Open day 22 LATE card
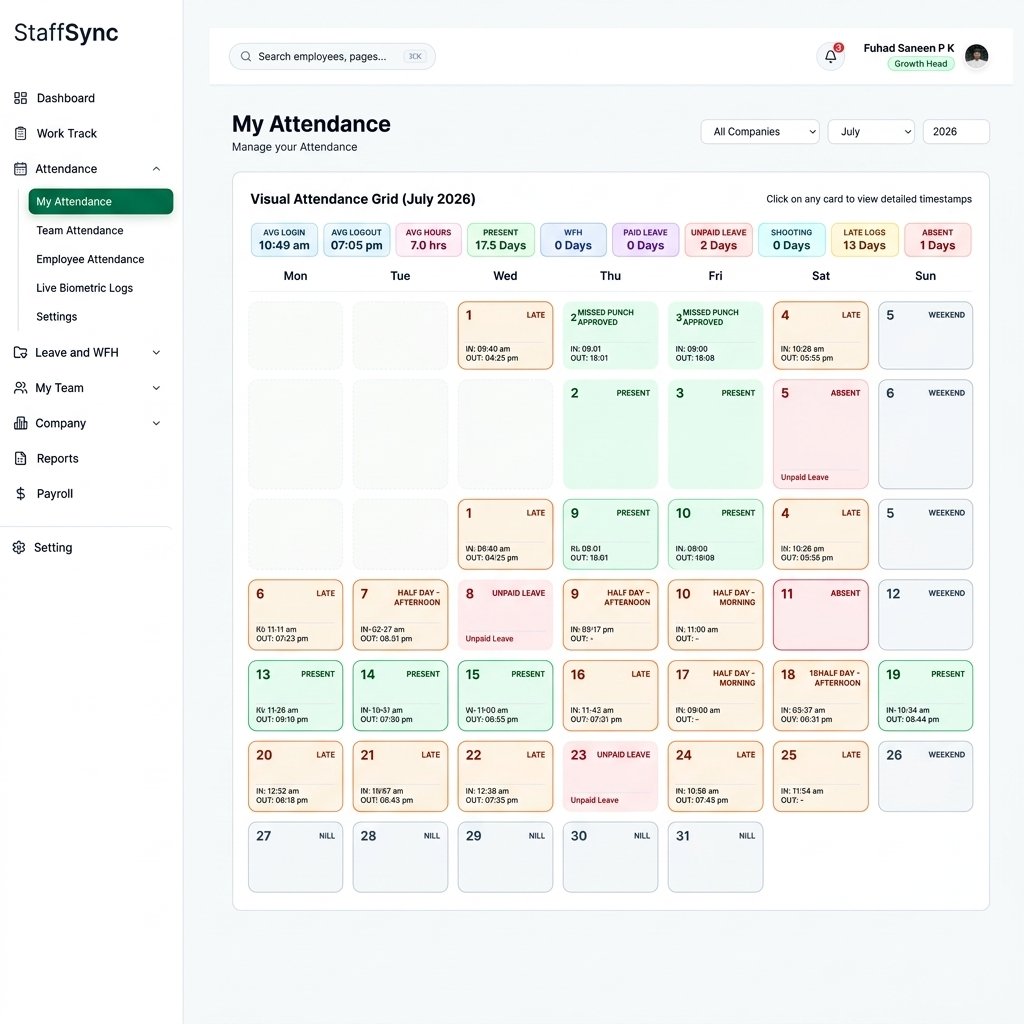Screen dimensions: 1024x1024 click(505, 776)
